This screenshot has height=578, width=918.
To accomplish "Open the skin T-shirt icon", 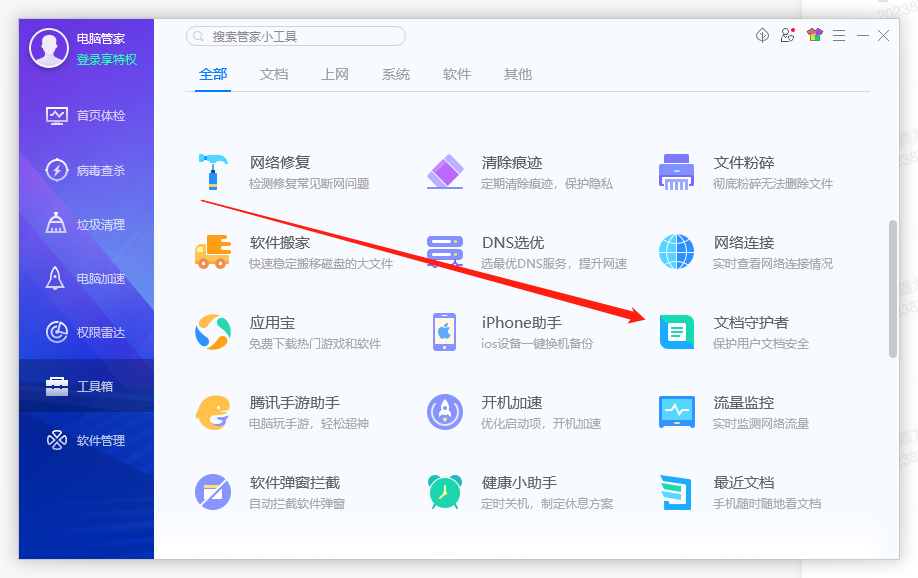I will click(x=814, y=35).
